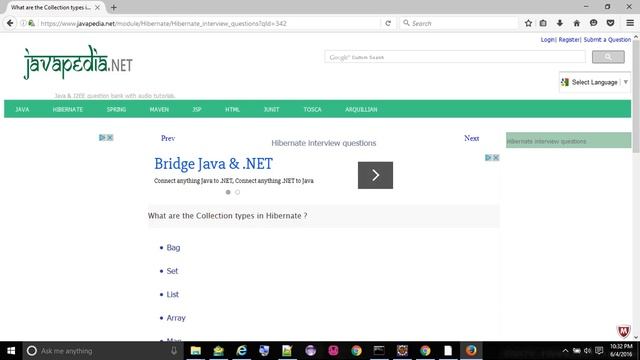Open the JUNIT menu item
Screen dimensions: 640x360
pos(271,109)
